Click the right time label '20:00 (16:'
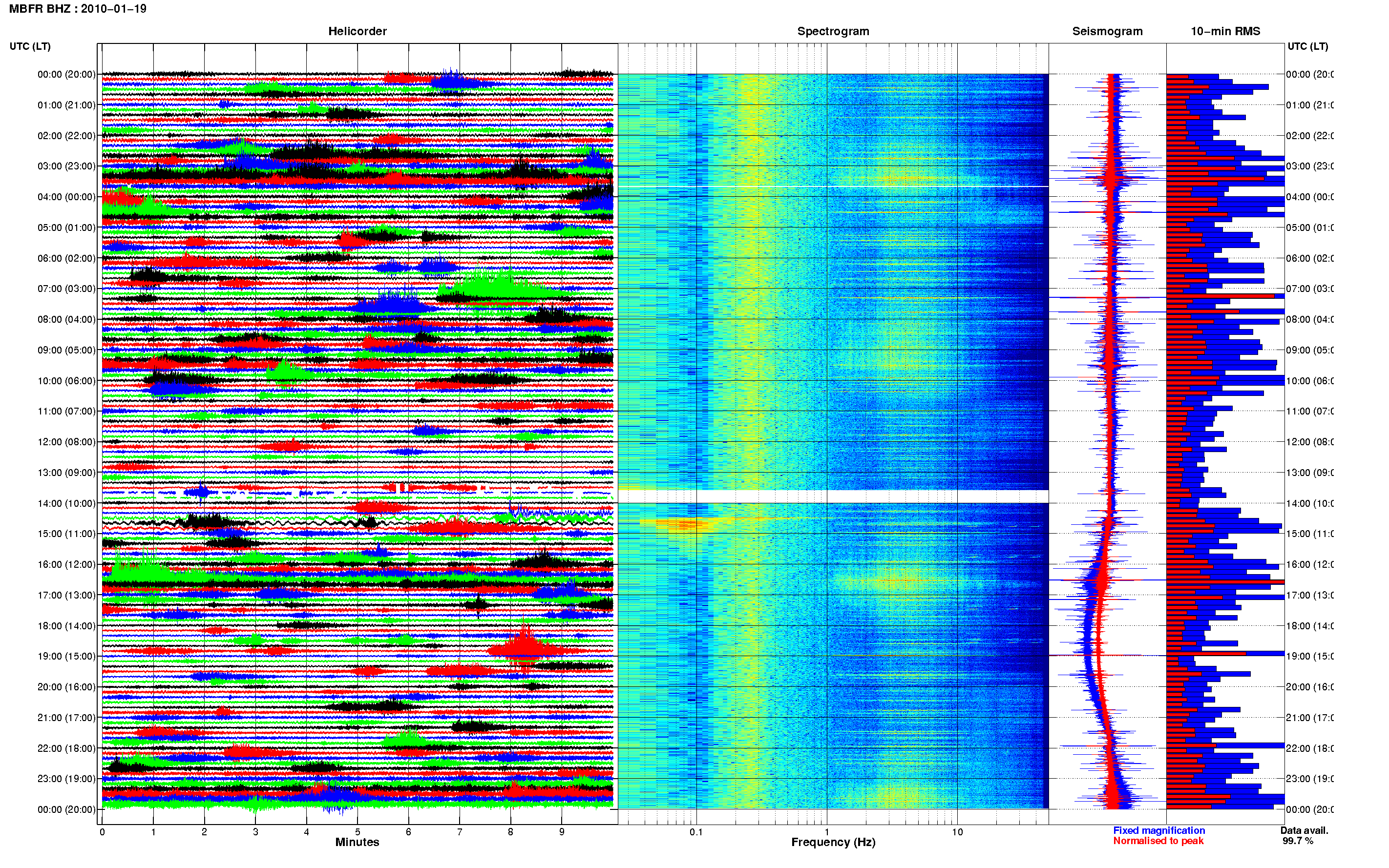Screen dimensions: 1389x868 [1310, 687]
